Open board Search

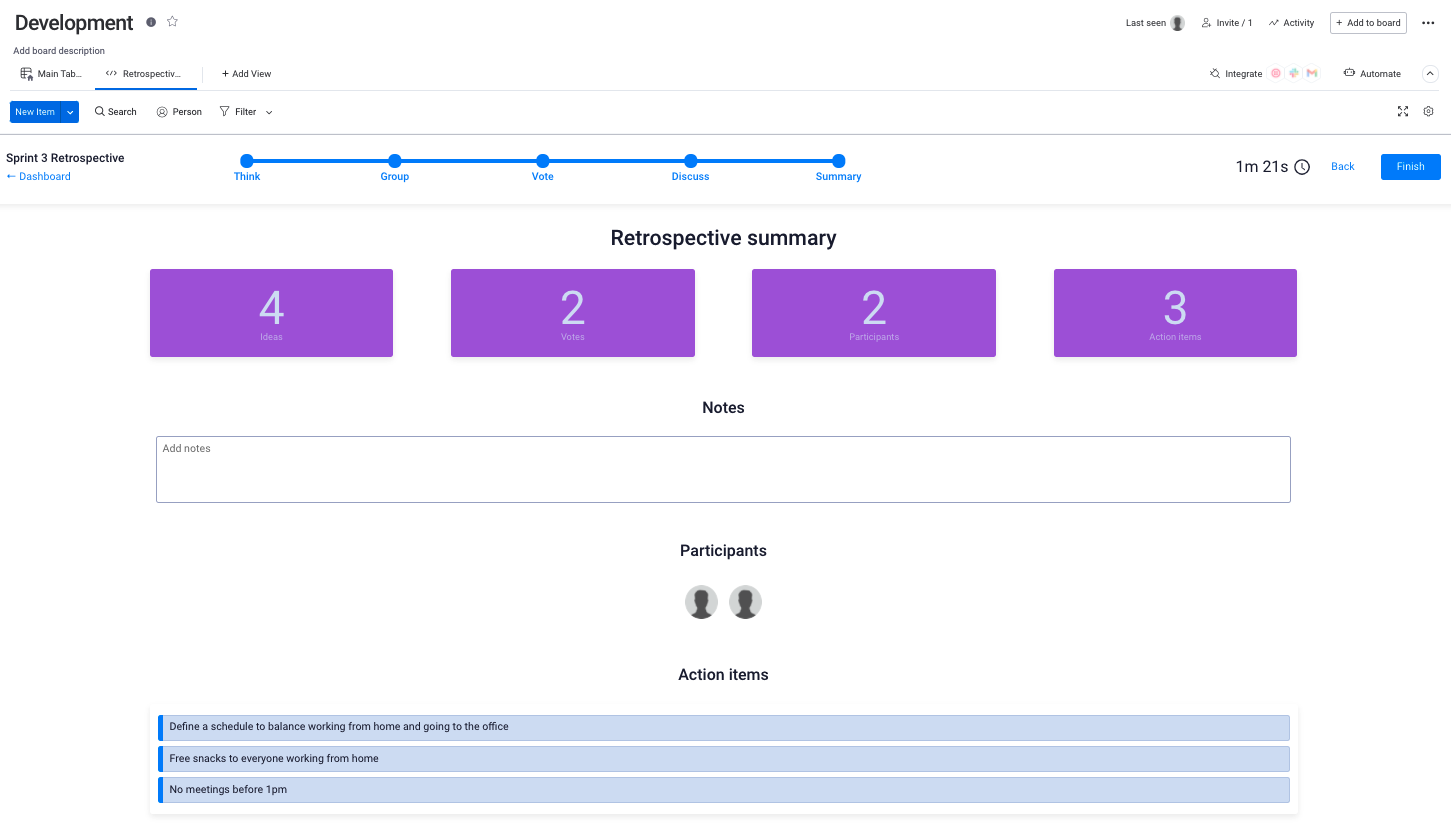(116, 112)
